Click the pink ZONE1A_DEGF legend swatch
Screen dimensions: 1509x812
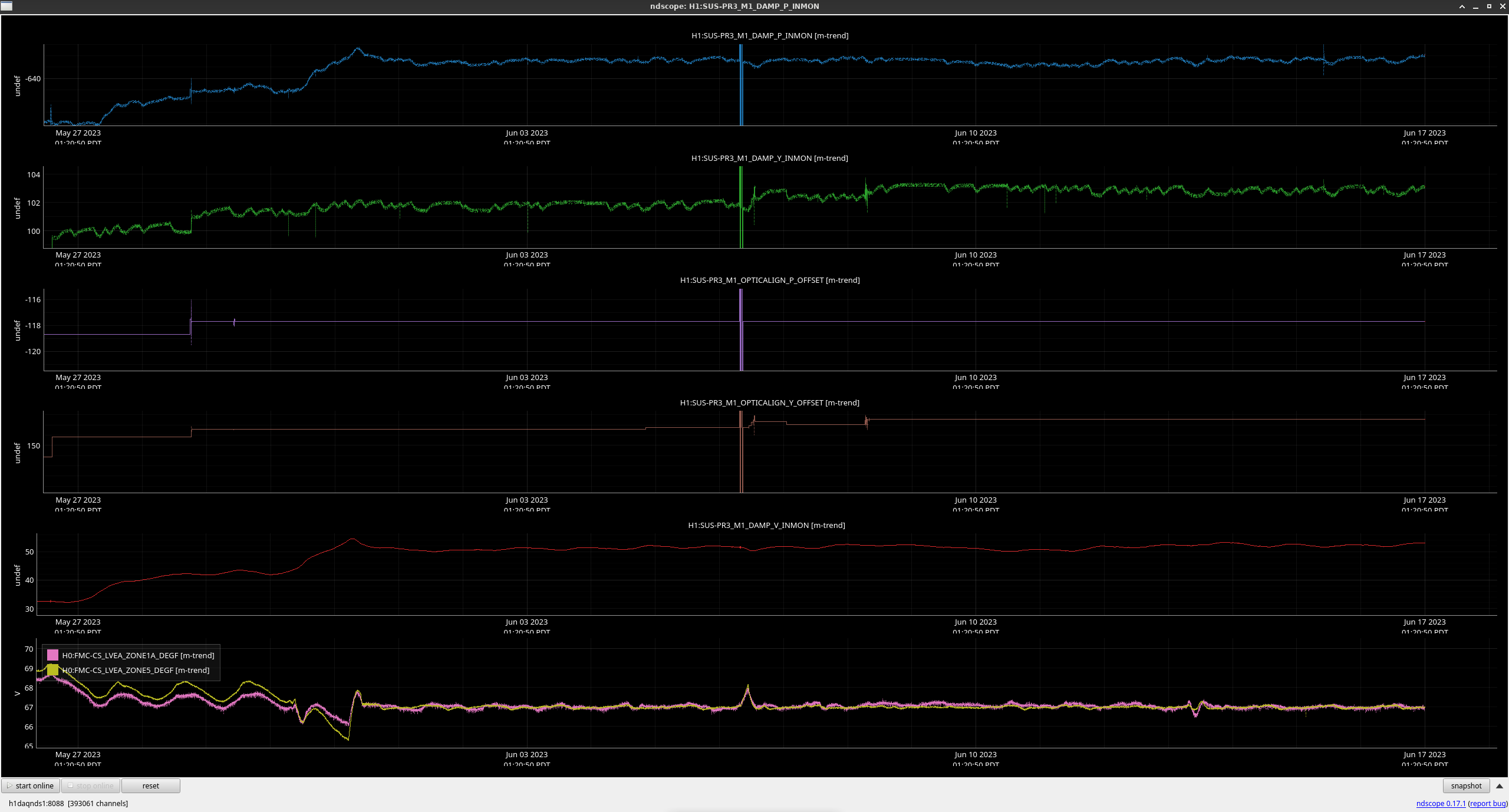click(x=52, y=655)
